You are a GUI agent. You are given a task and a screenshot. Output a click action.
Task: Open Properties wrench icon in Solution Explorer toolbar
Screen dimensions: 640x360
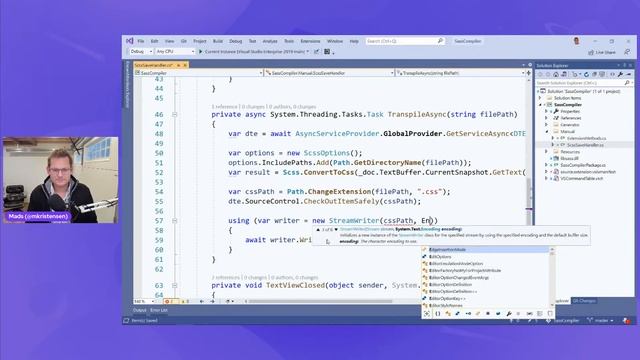[620, 74]
